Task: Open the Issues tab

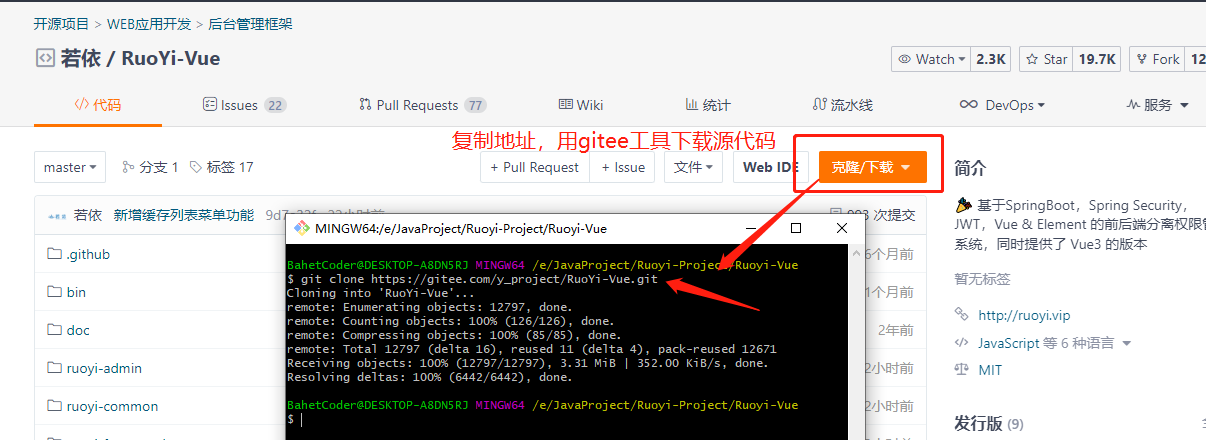Action: point(245,105)
